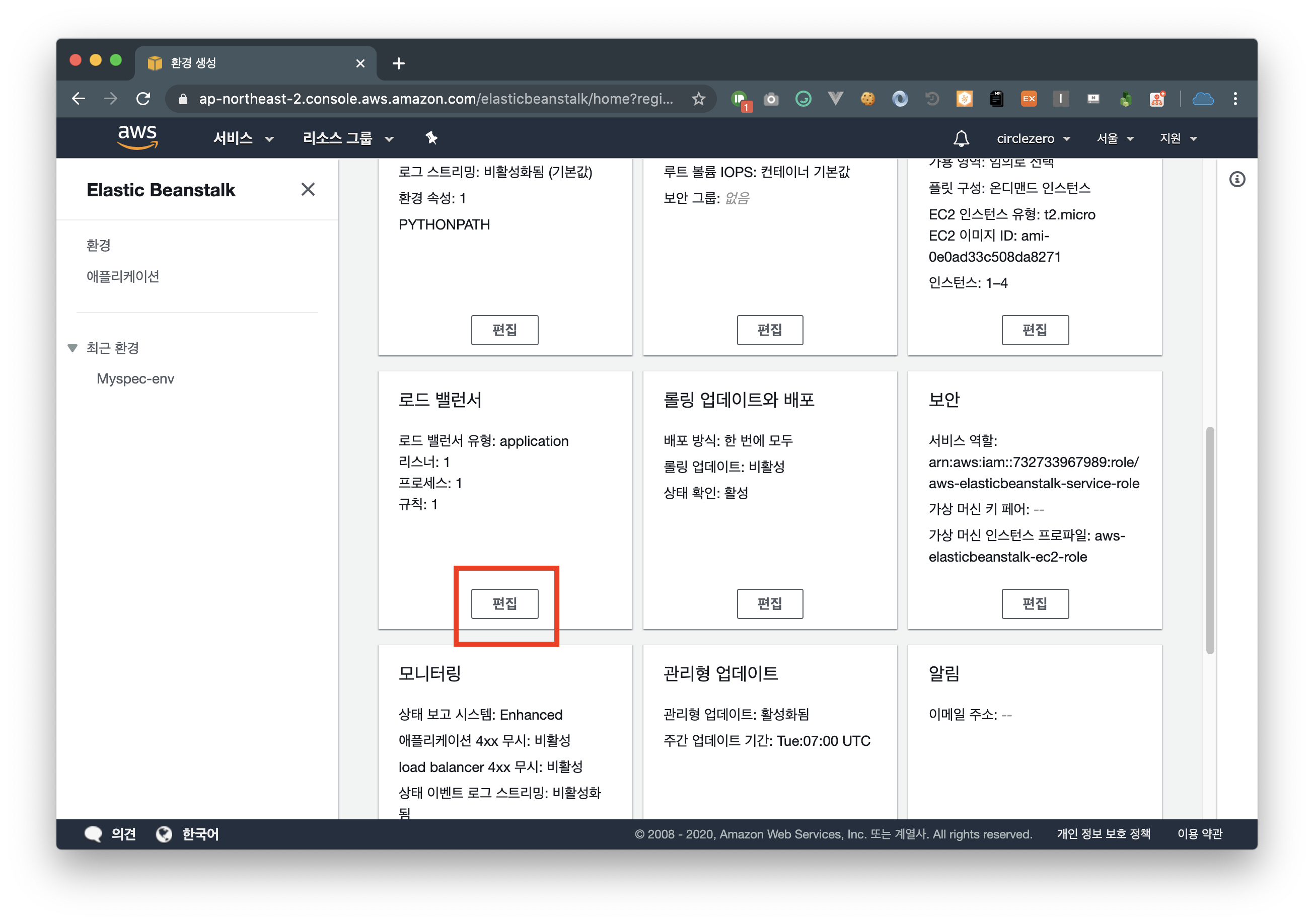Click the pin shortcut icon in navbar

coord(431,138)
